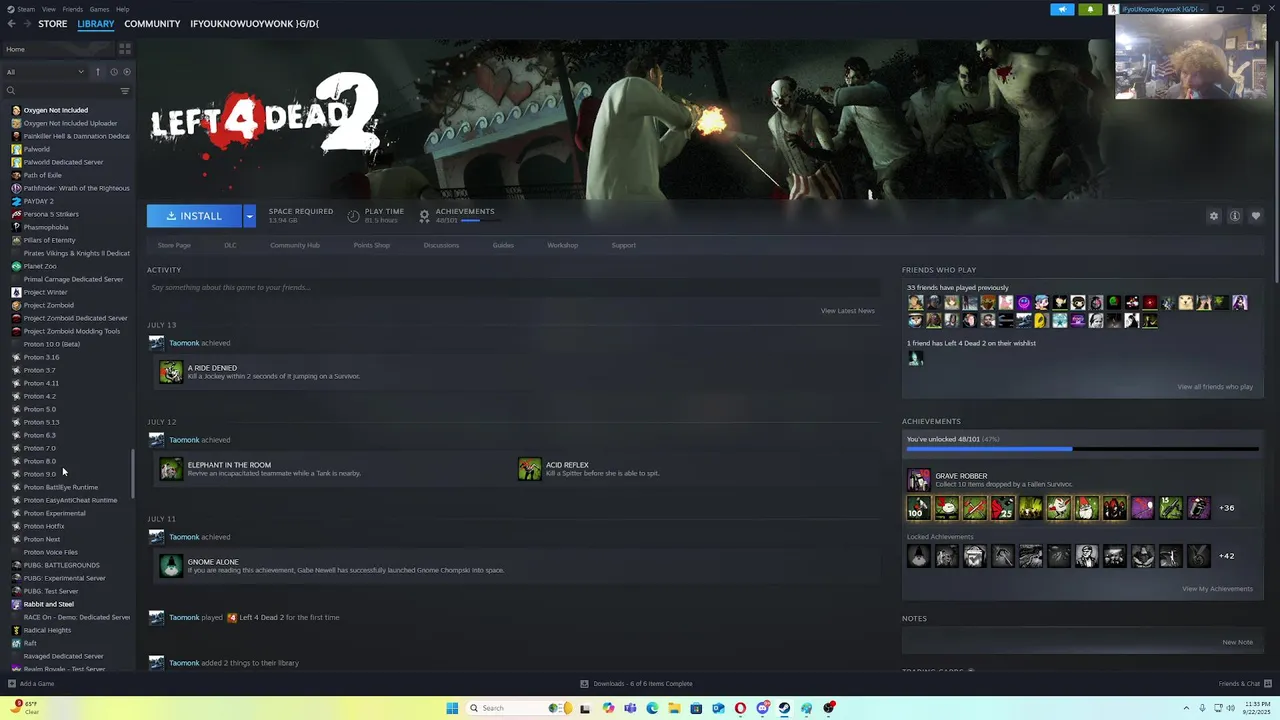Open the Friends menu
Viewport: 1280px width, 720px height.
(73, 9)
